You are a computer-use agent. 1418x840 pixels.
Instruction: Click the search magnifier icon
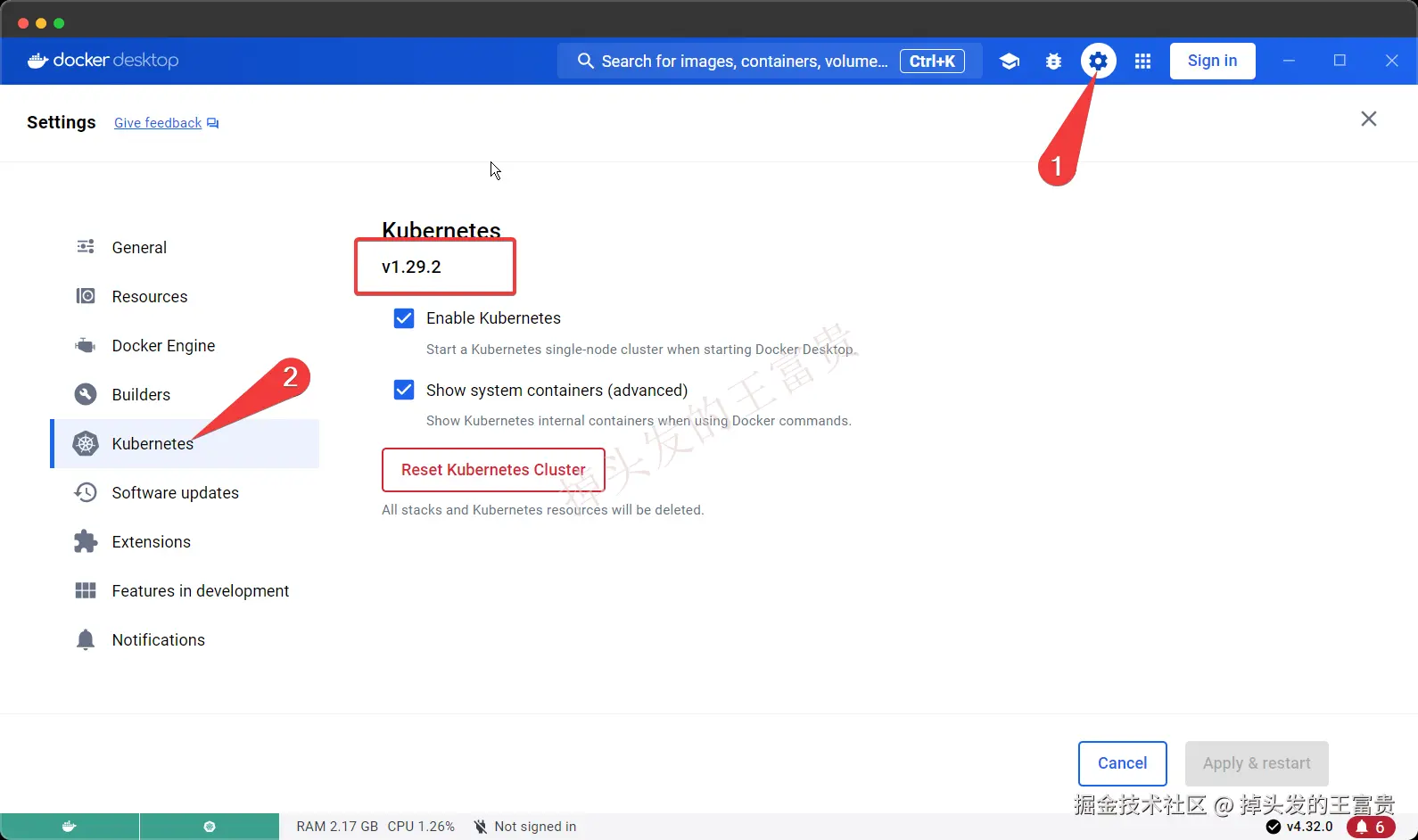pyautogui.click(x=585, y=61)
